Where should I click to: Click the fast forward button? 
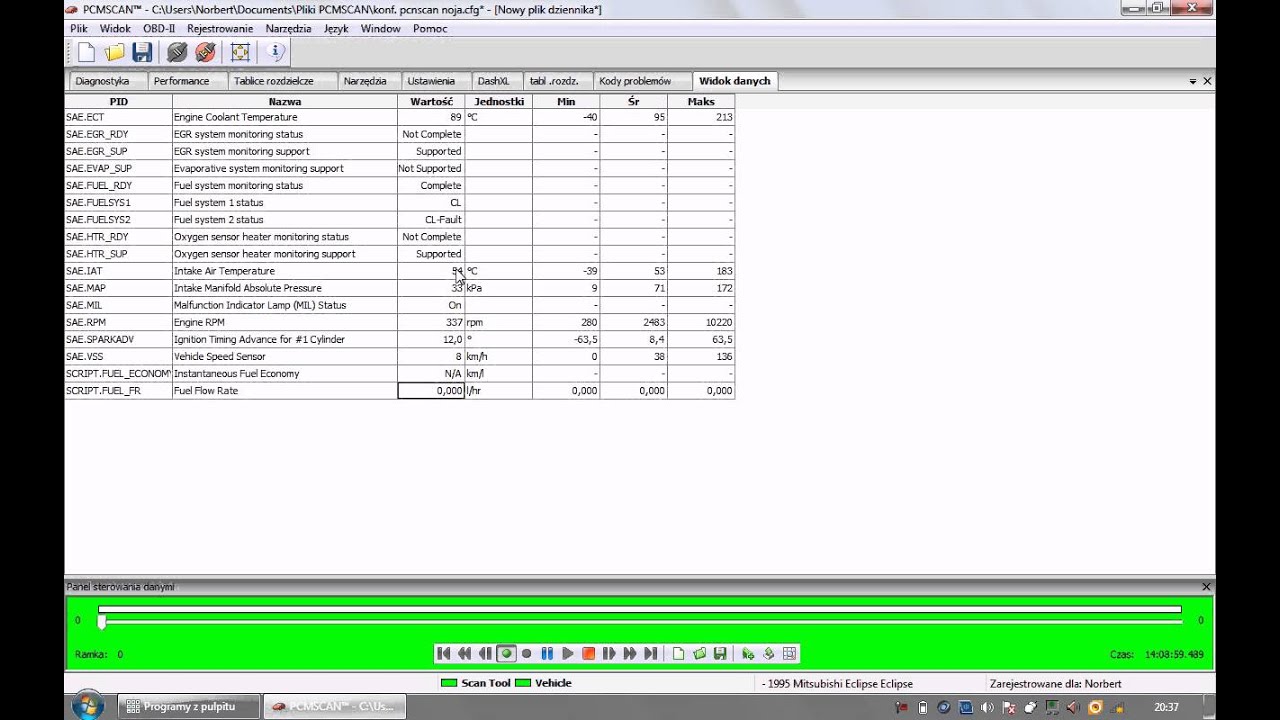(x=630, y=653)
